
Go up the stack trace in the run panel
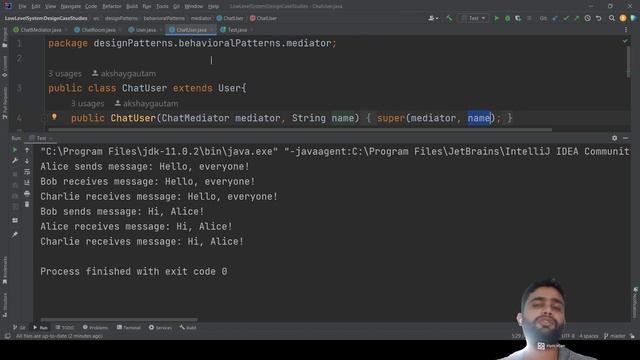(x=27, y=150)
